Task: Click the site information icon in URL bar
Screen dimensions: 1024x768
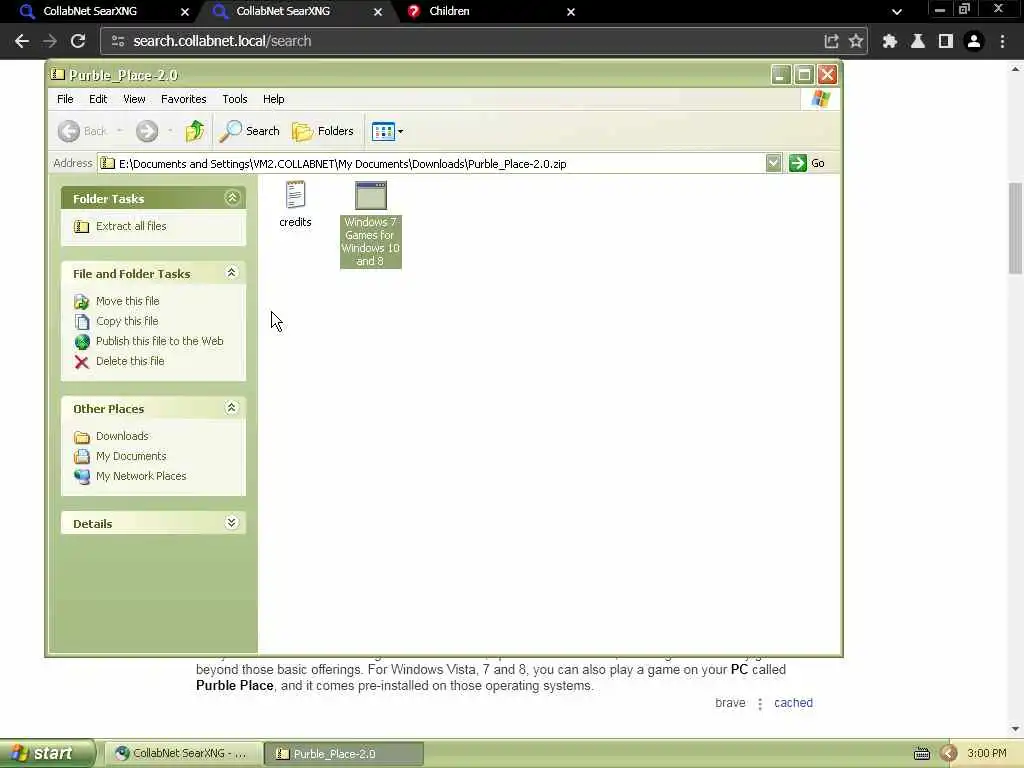Action: click(x=118, y=41)
